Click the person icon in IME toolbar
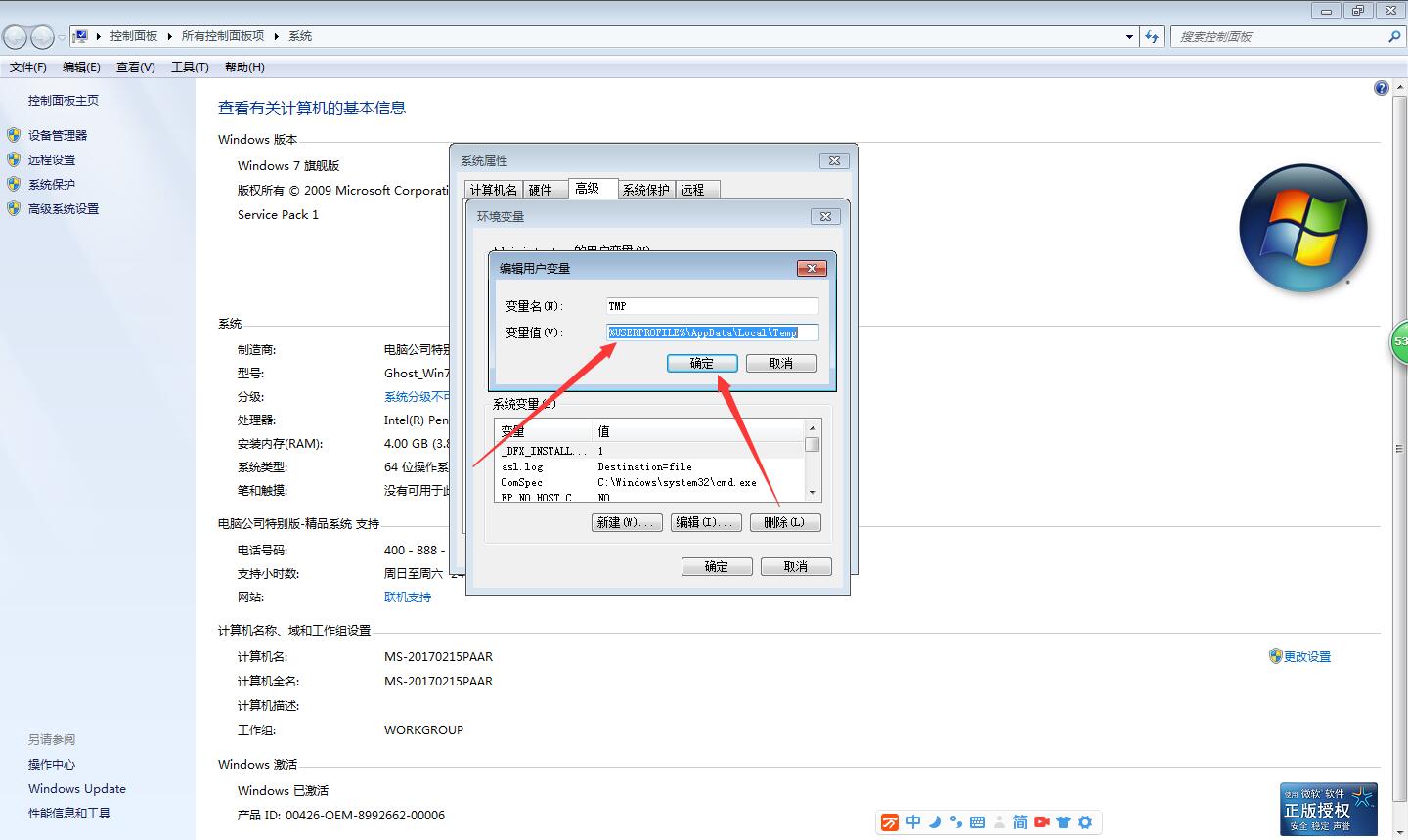 [x=999, y=822]
